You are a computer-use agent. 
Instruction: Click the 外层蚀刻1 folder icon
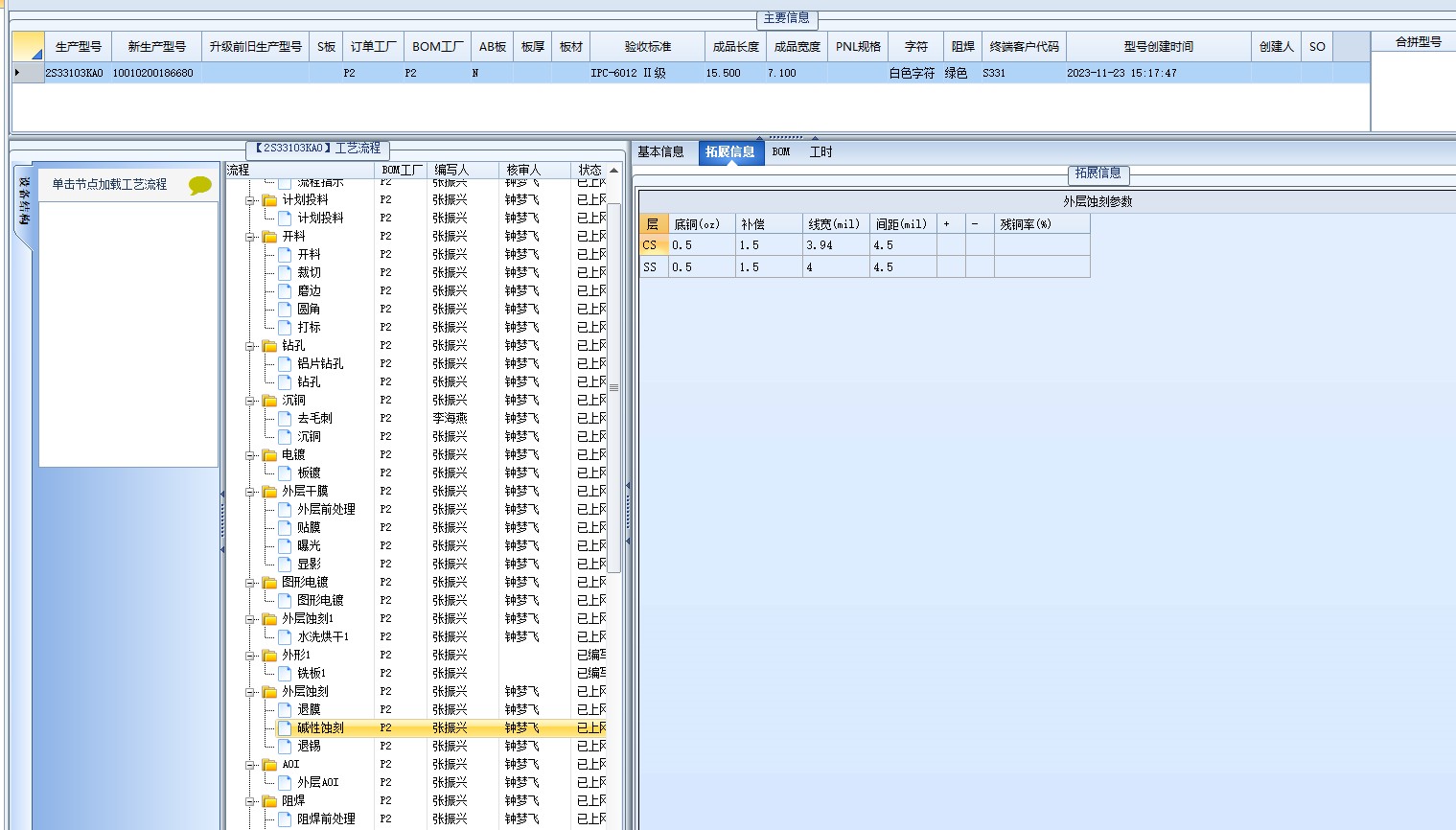click(x=270, y=619)
